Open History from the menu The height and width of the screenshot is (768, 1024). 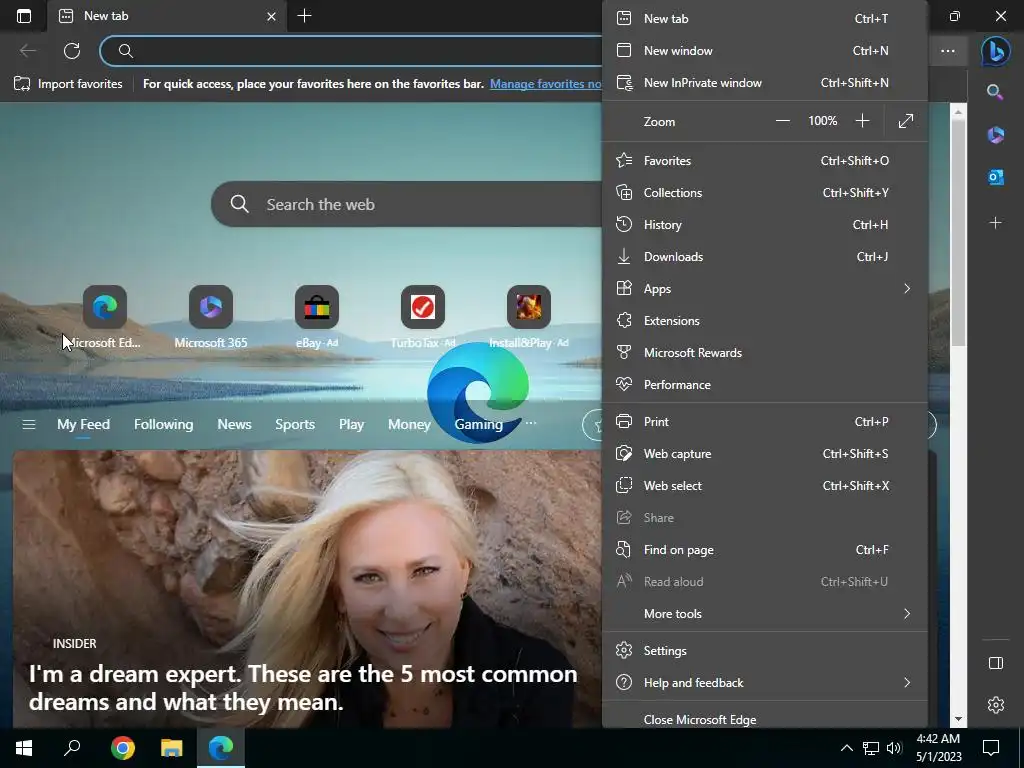(765, 225)
